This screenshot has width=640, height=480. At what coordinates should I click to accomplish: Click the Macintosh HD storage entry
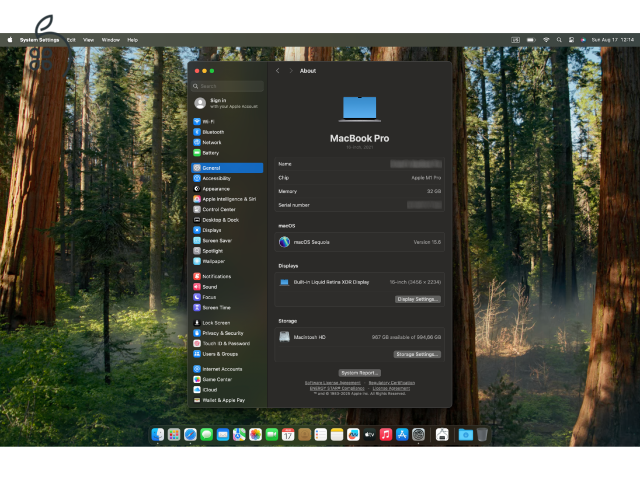(x=360, y=337)
